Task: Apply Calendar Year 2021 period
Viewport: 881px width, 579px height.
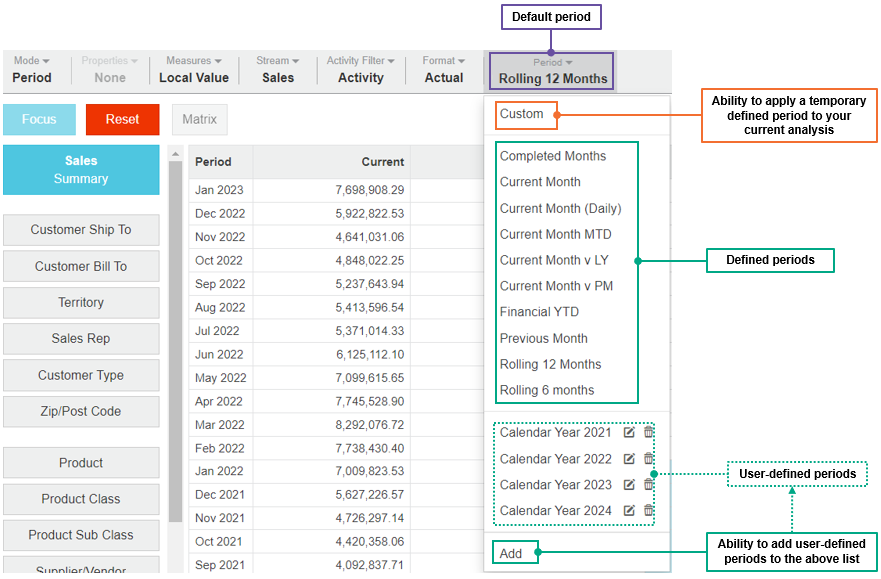Action: pyautogui.click(x=555, y=432)
